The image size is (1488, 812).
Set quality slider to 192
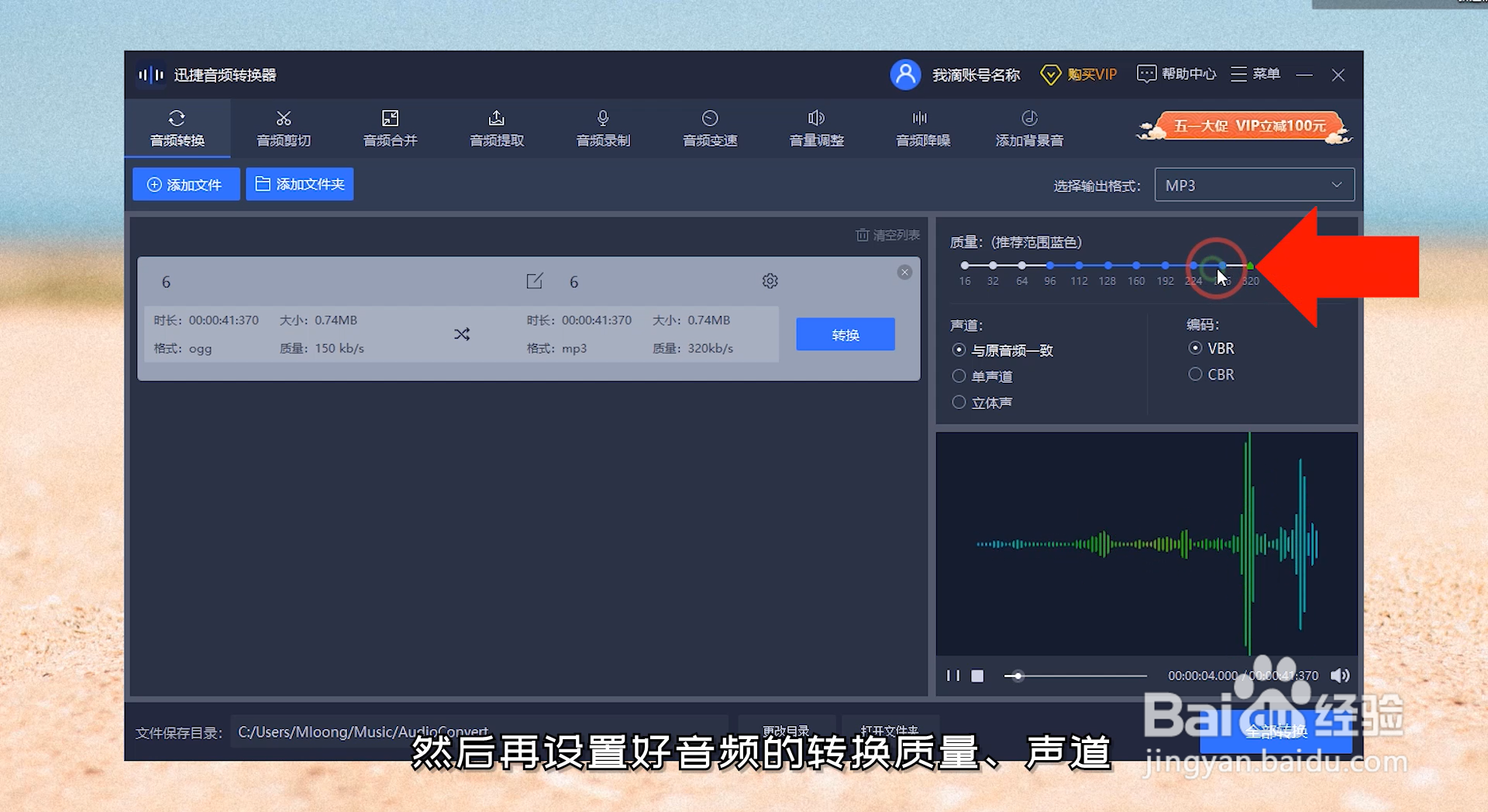(1165, 266)
